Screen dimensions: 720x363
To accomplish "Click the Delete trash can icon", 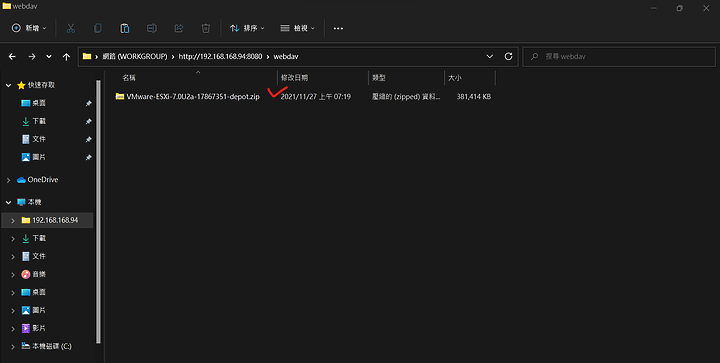I will pos(206,28).
